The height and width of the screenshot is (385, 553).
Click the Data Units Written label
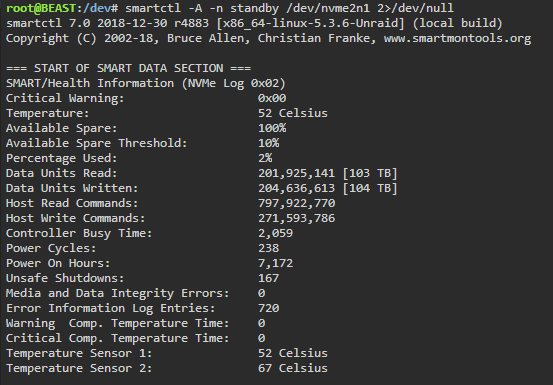coord(72,188)
